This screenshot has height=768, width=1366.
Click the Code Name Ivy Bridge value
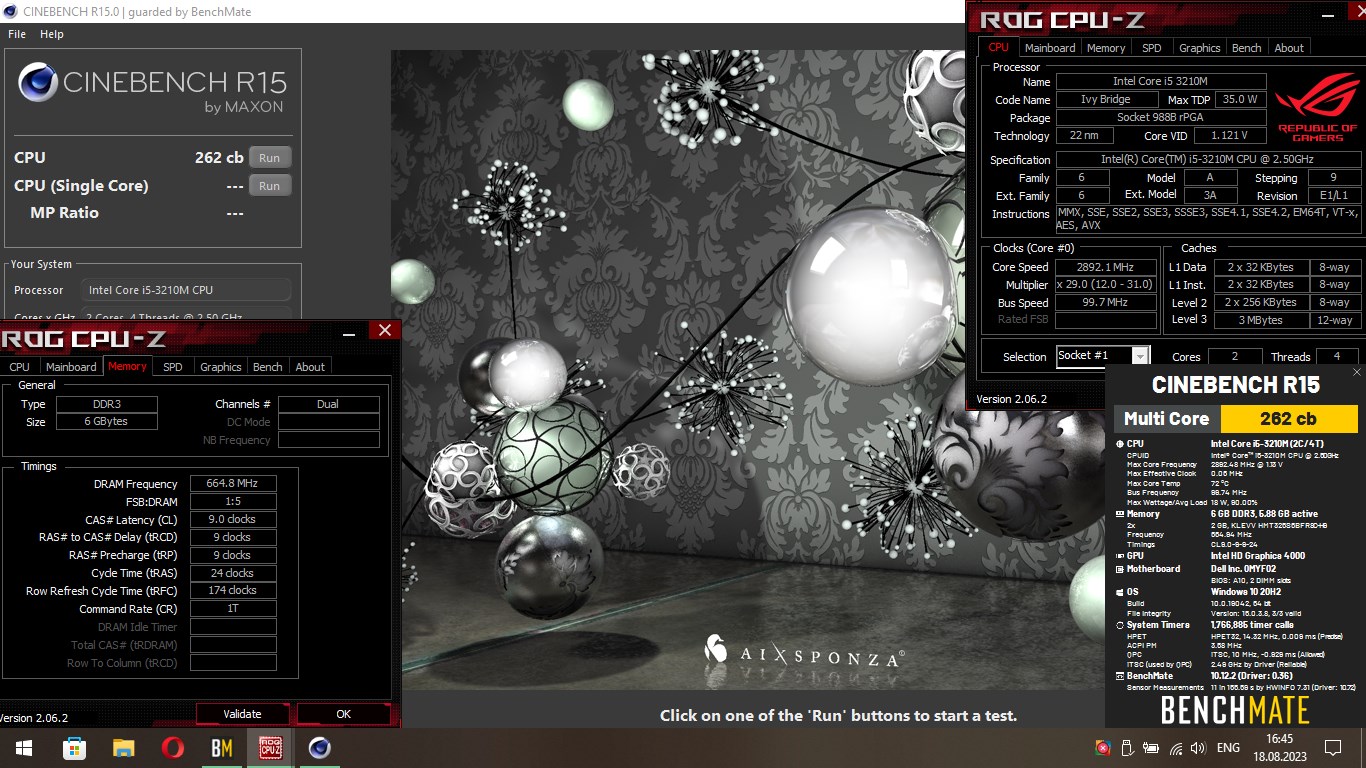[x=1106, y=99]
